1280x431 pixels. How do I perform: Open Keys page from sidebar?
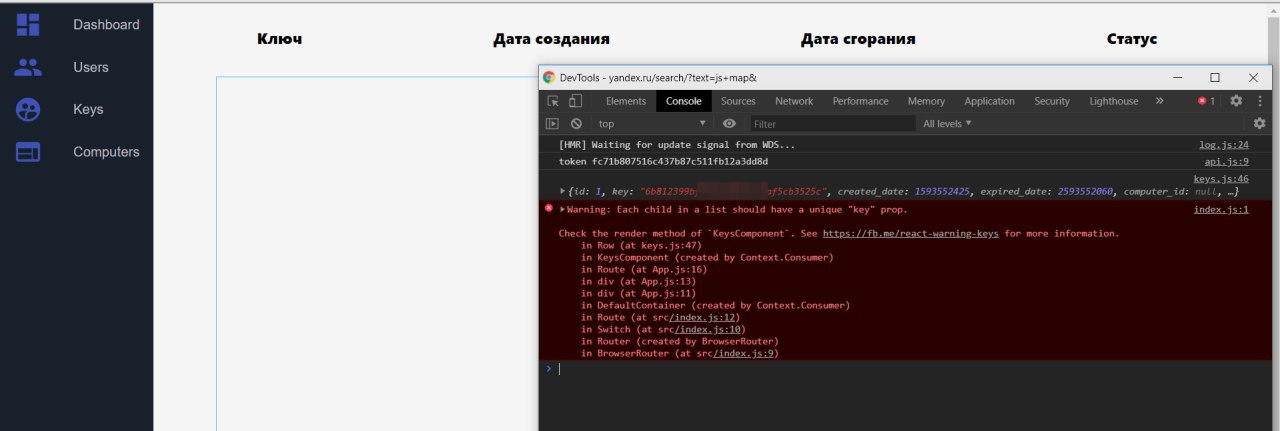pos(88,110)
